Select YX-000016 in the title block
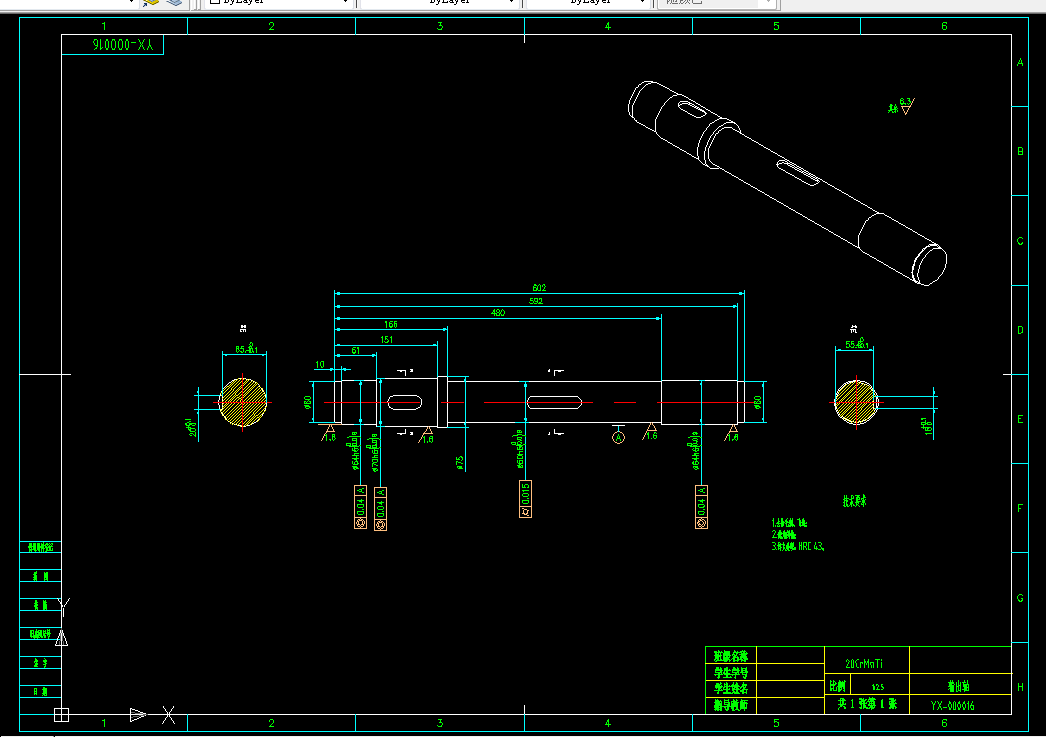 [953, 705]
